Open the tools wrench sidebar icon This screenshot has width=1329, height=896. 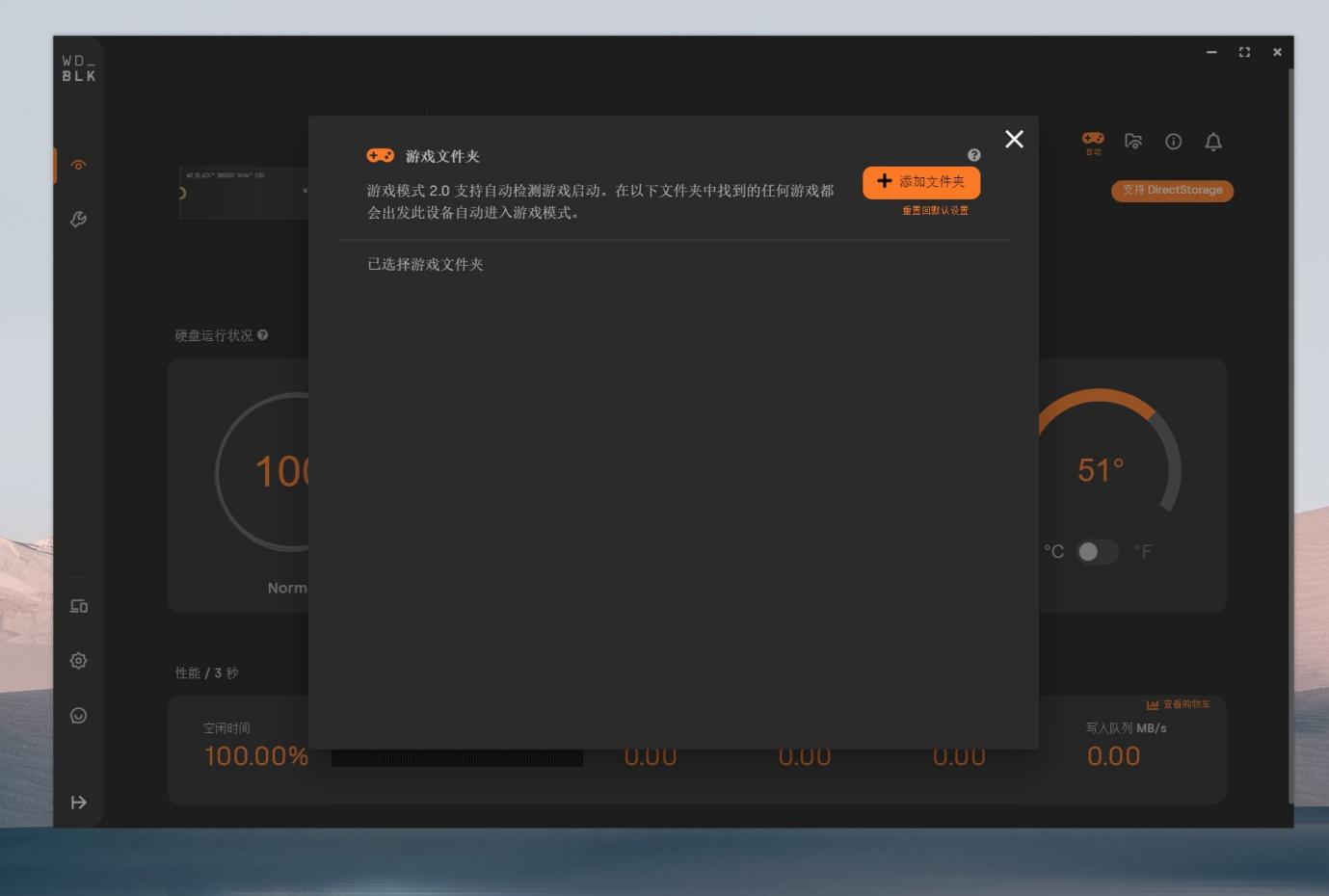pos(79,220)
